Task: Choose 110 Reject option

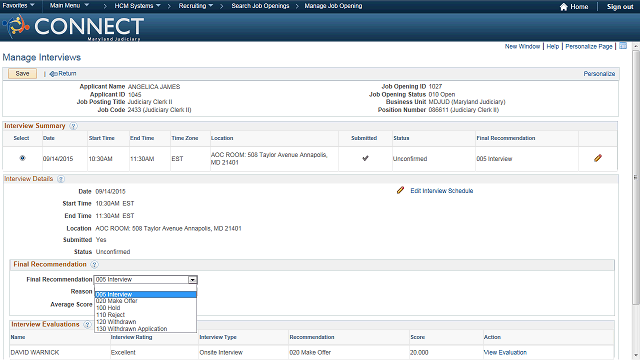Action: 146,315
